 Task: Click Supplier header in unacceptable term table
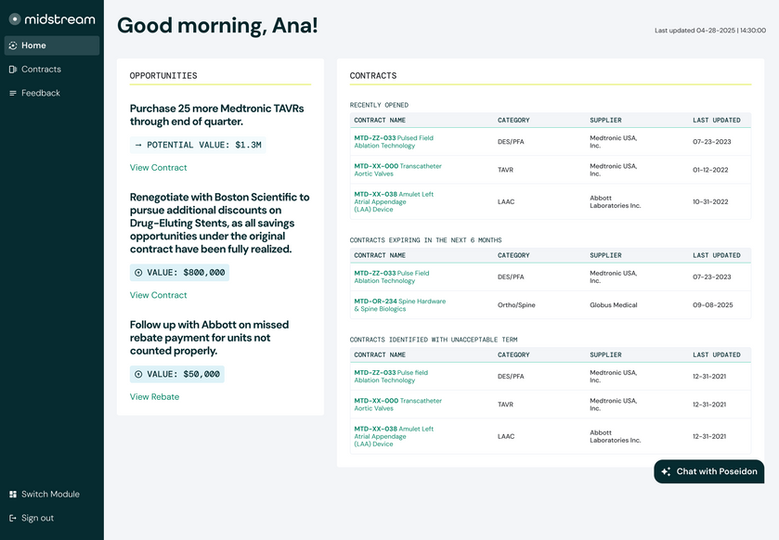(x=606, y=355)
